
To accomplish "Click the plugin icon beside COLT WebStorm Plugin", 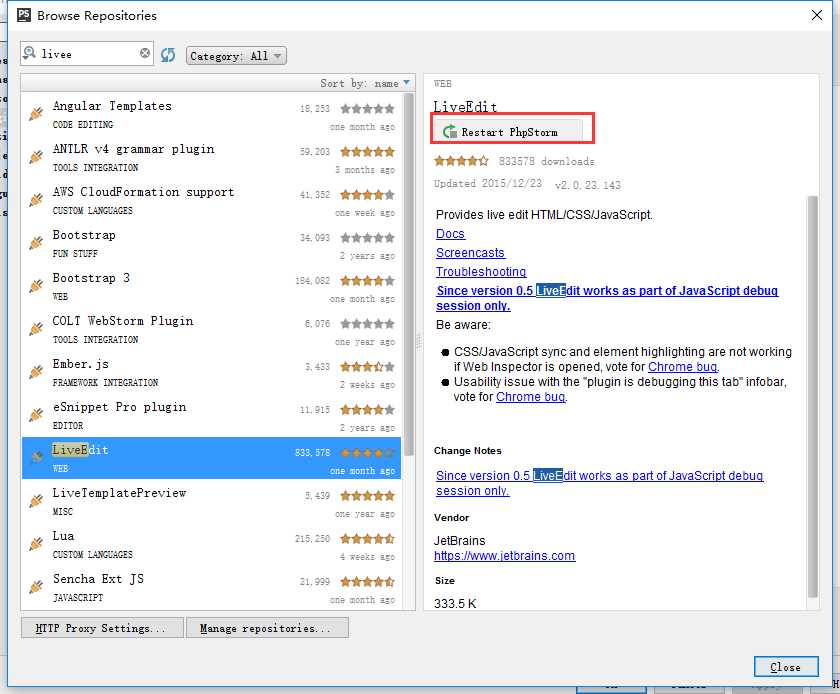I will [x=36, y=329].
